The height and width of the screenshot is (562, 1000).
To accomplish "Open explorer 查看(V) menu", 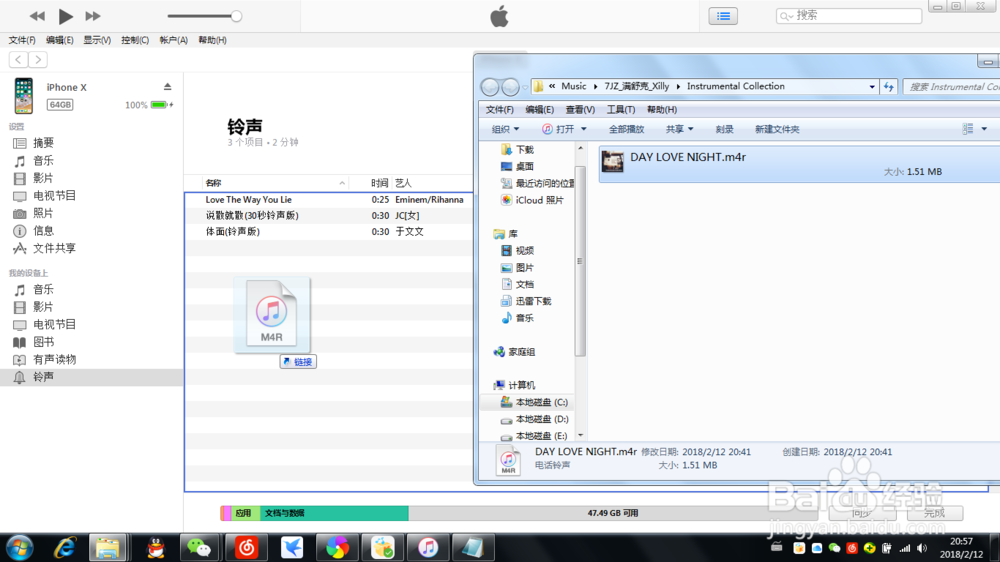I will tap(580, 110).
